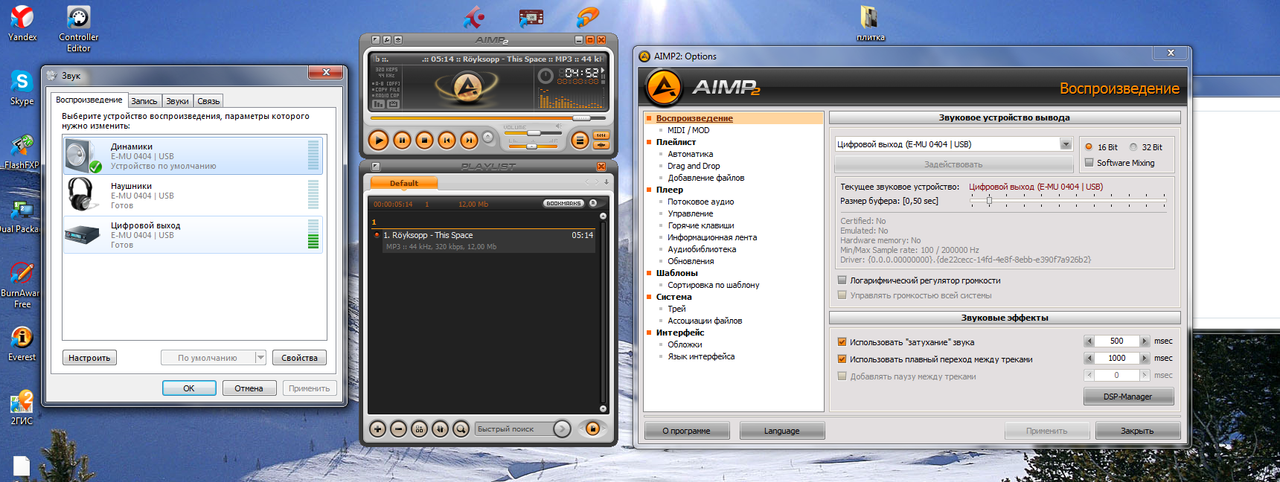The width and height of the screenshot is (1280, 482).
Task: Click Закрыть button in AIMP options
Action: [1137, 431]
